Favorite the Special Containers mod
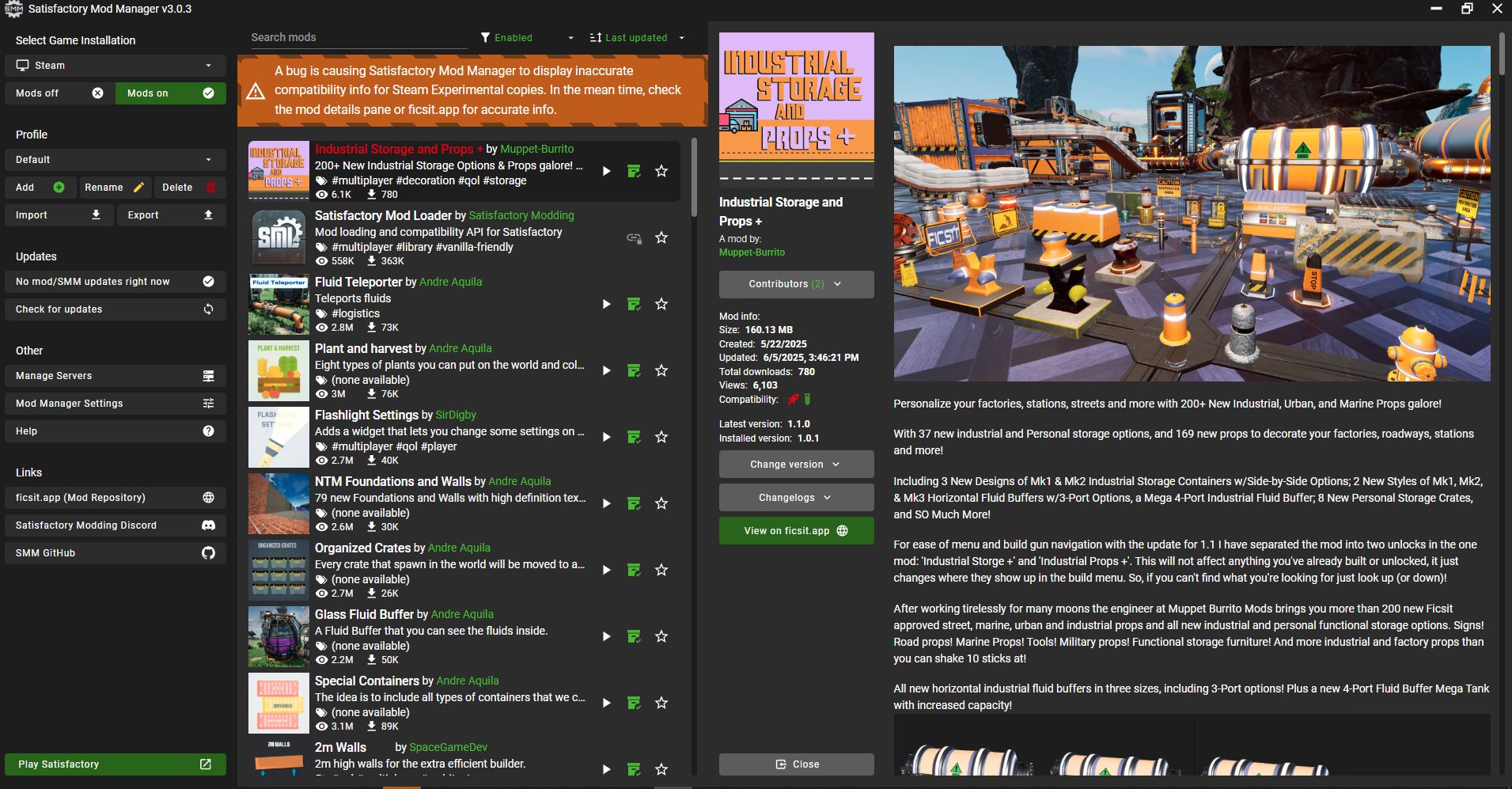The image size is (1512, 789). tap(661, 703)
